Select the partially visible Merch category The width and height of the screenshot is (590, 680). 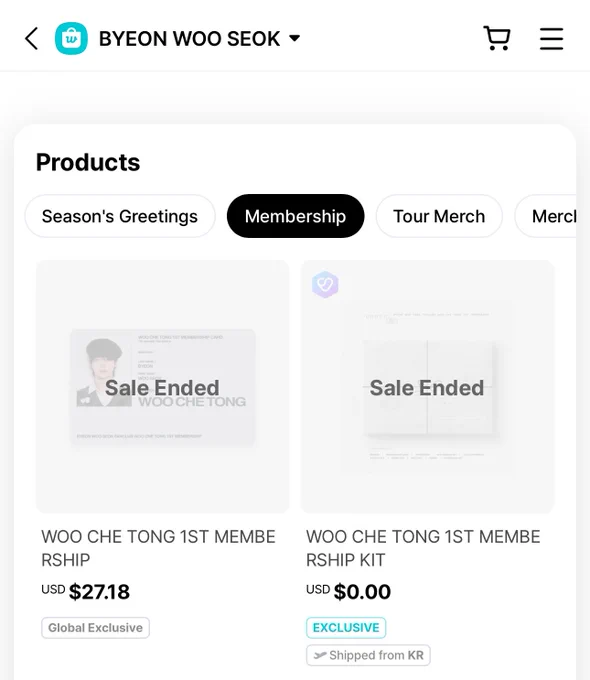(x=546, y=216)
